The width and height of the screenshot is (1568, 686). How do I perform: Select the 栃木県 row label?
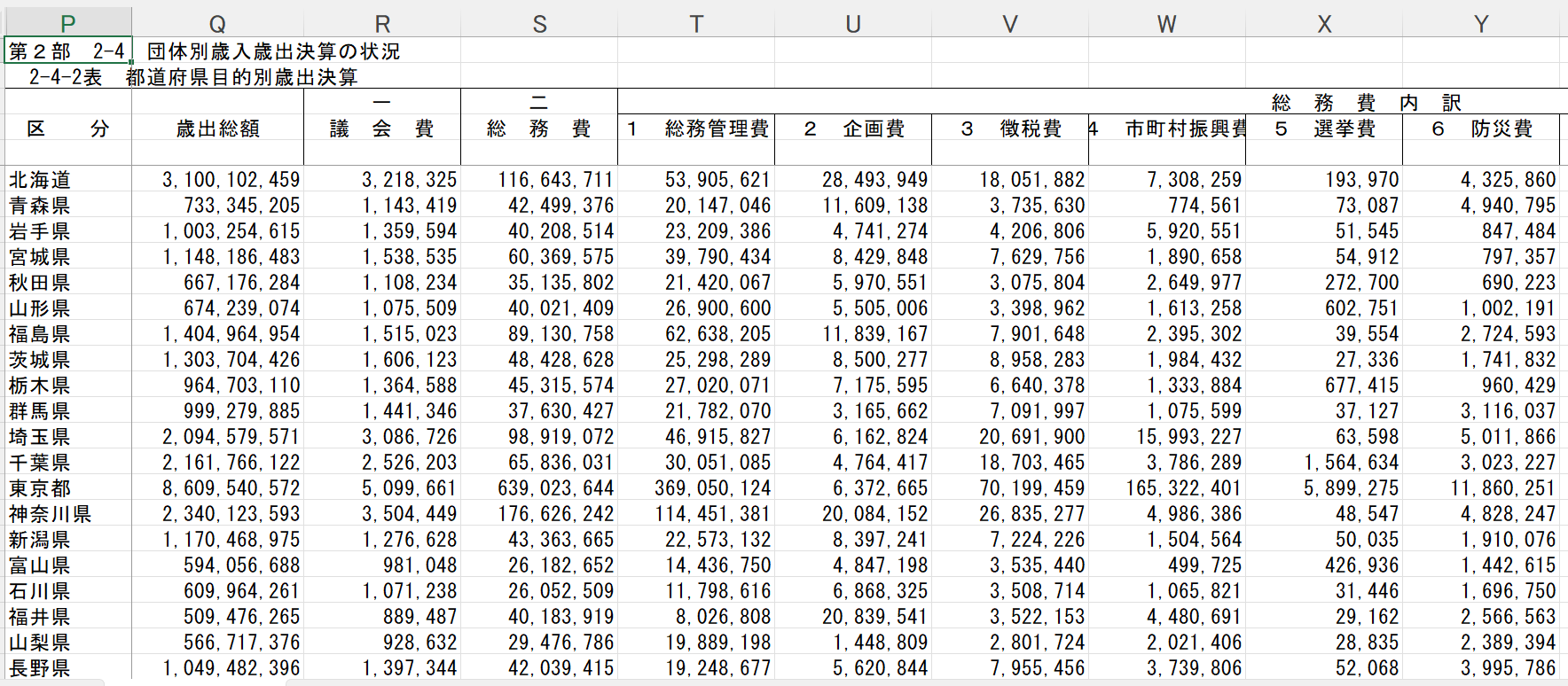(x=67, y=386)
